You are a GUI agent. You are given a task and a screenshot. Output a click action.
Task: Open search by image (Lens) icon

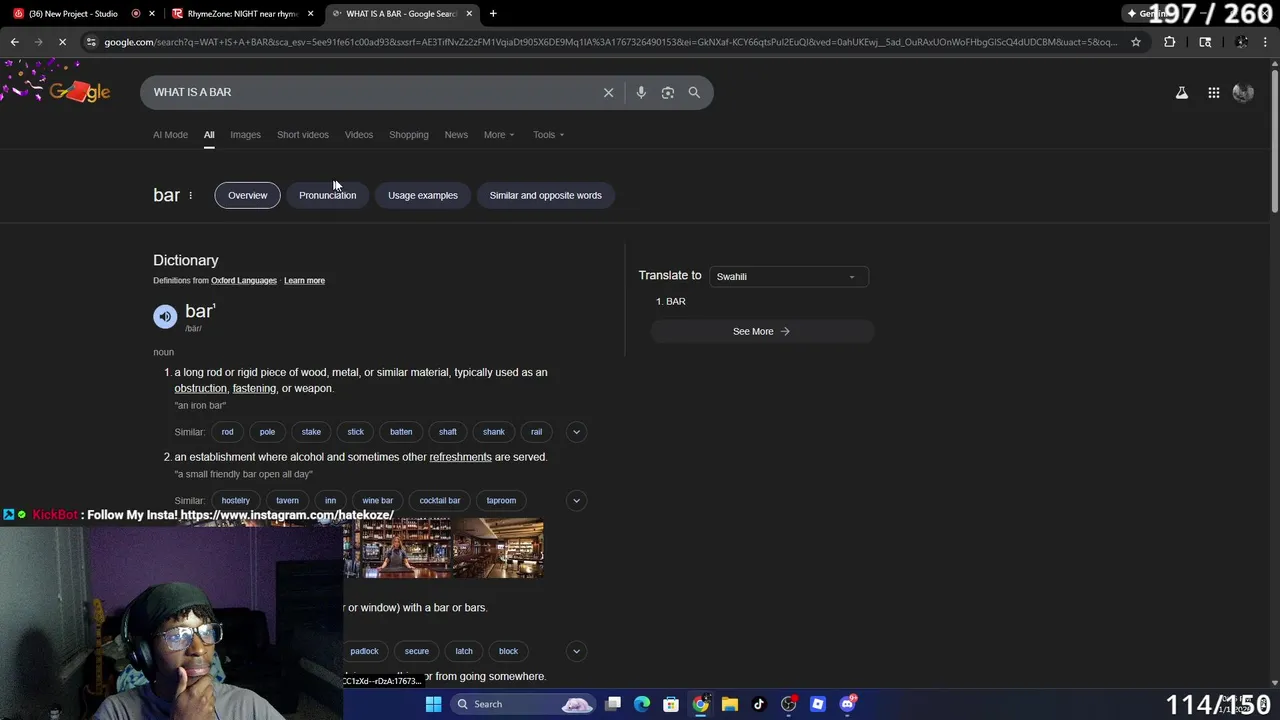coord(668,92)
